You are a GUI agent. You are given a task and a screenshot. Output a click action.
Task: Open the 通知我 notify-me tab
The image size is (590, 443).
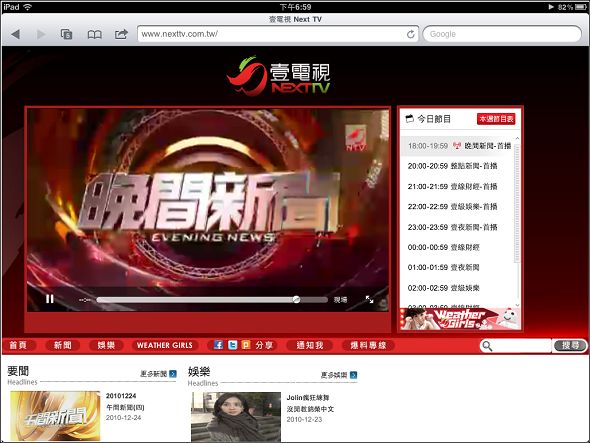(x=310, y=345)
